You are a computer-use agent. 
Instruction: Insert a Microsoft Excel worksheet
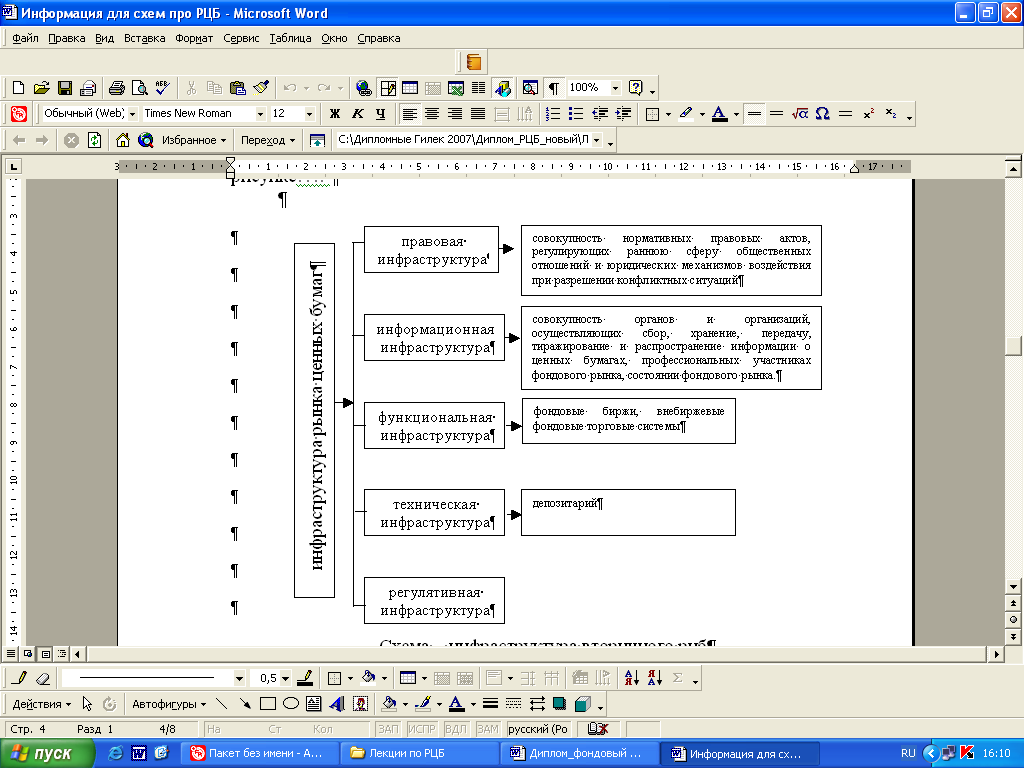pyautogui.click(x=456, y=88)
